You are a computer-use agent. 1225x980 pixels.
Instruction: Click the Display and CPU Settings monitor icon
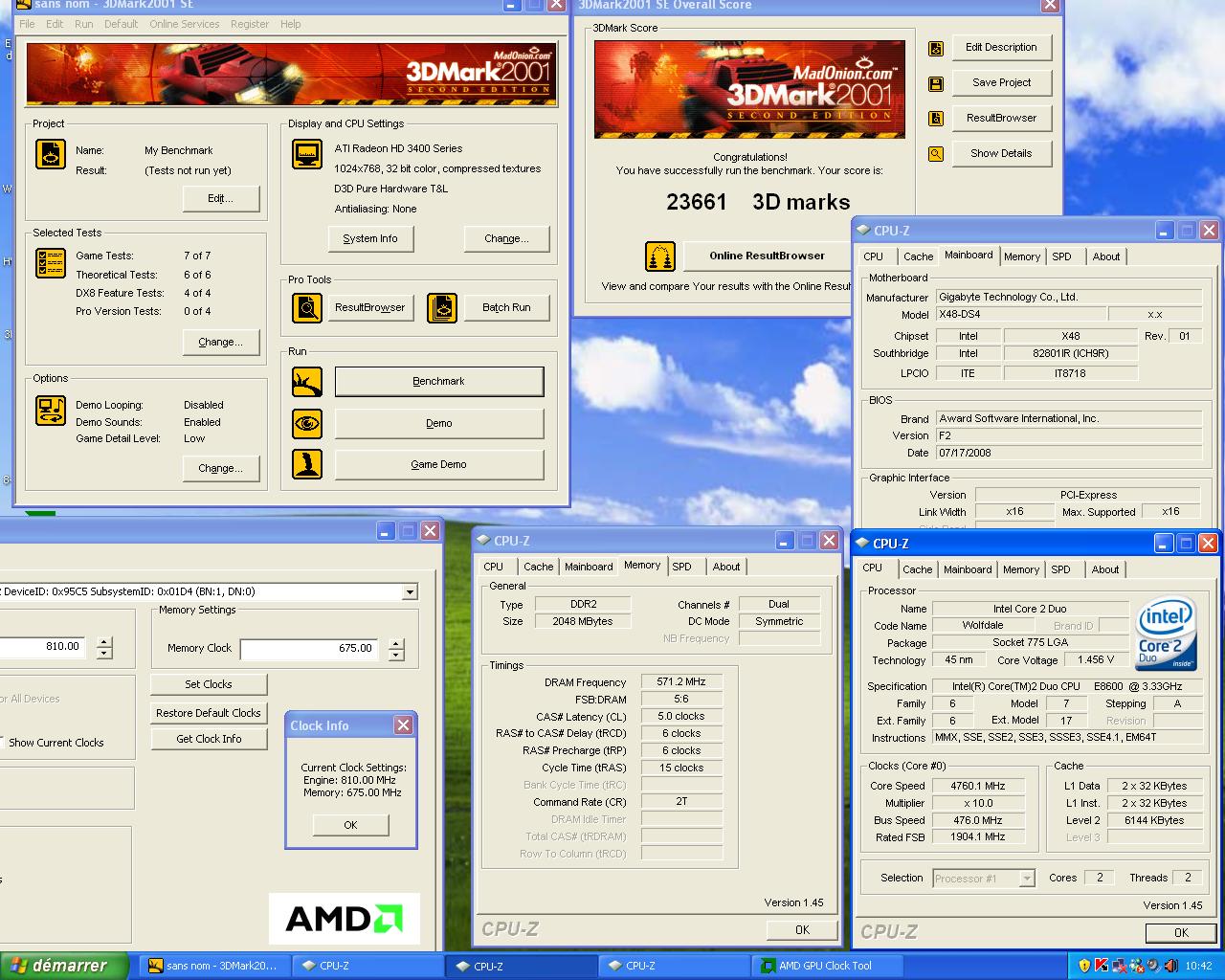[x=307, y=154]
